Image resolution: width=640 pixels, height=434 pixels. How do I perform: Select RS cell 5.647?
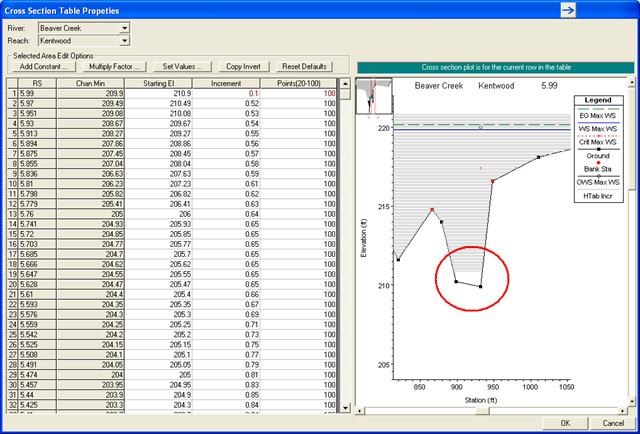(37, 274)
